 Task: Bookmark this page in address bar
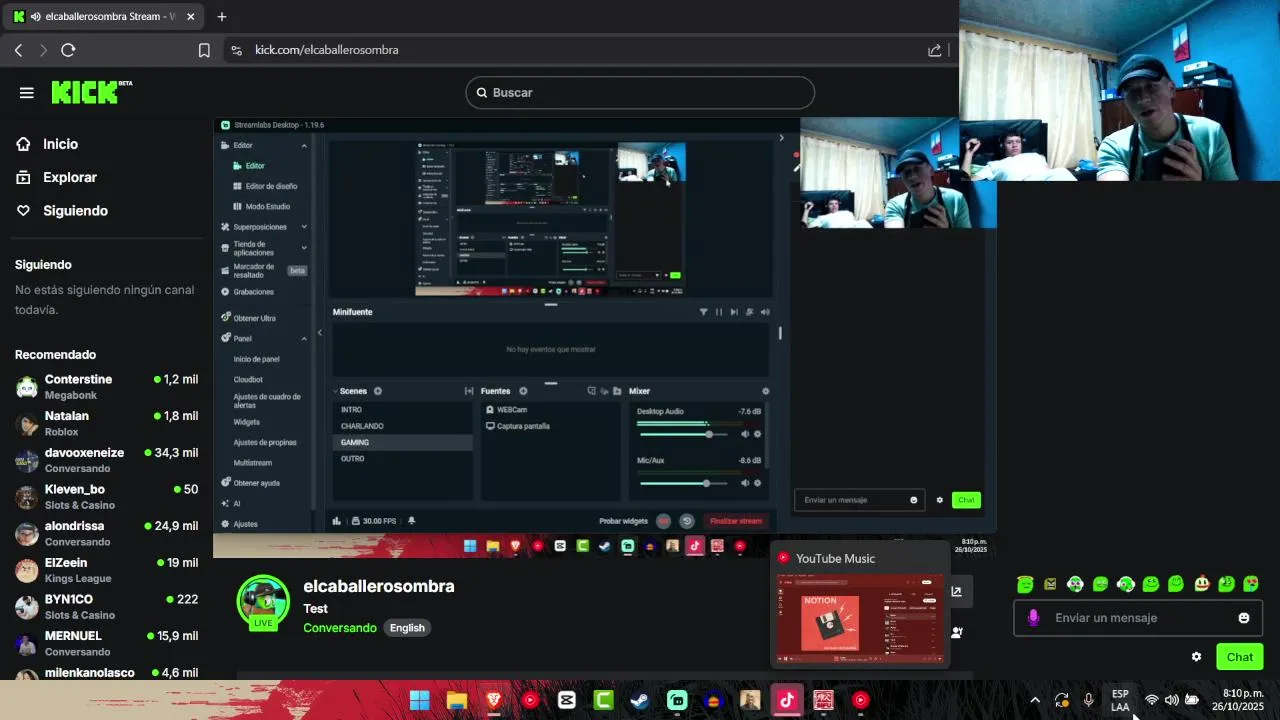[204, 50]
